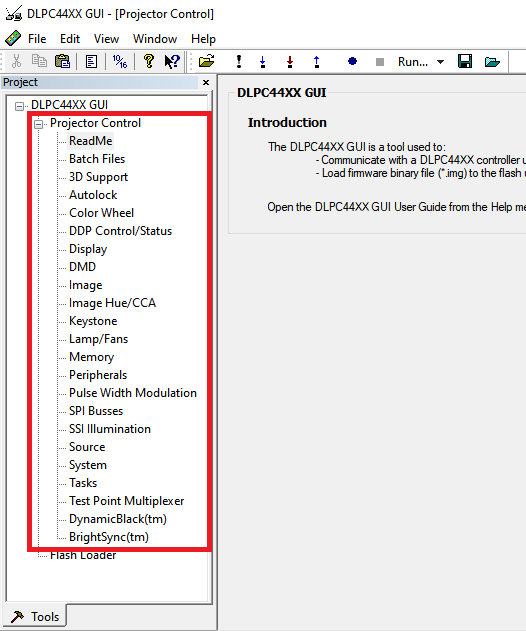Select the SSI Illumination tree item
The image size is (526, 631).
coord(109,429)
